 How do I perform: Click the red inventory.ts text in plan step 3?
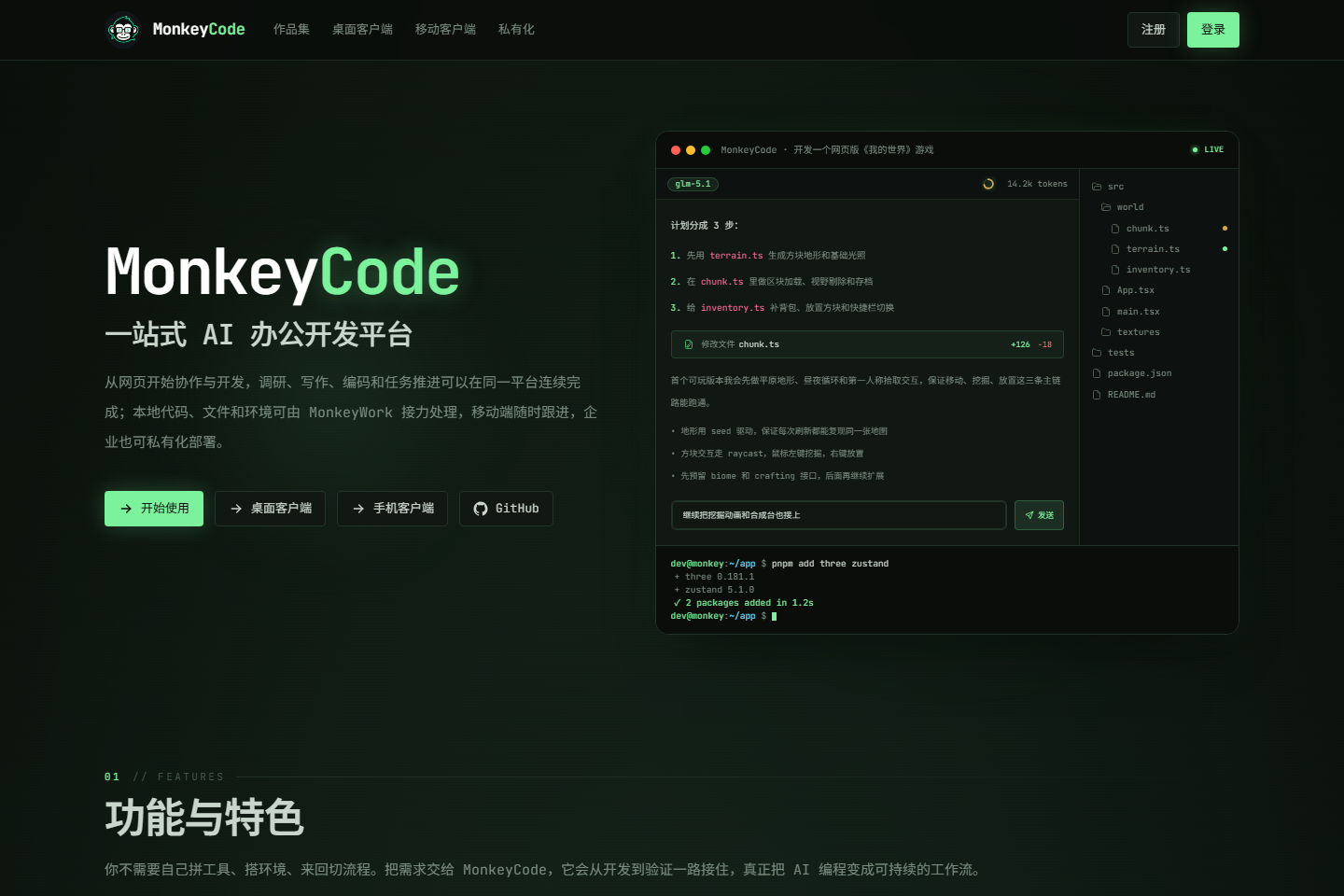point(733,308)
